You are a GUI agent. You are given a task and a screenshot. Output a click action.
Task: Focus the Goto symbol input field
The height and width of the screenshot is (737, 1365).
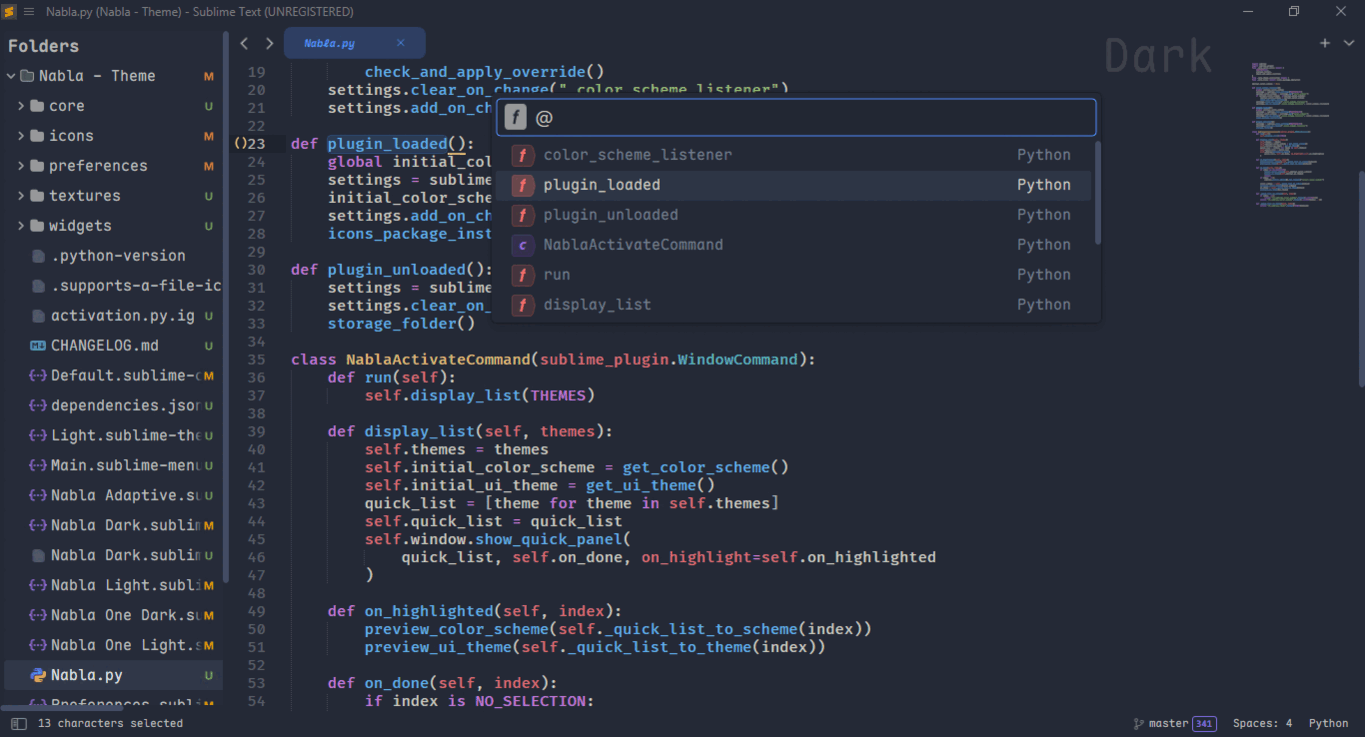click(x=798, y=118)
